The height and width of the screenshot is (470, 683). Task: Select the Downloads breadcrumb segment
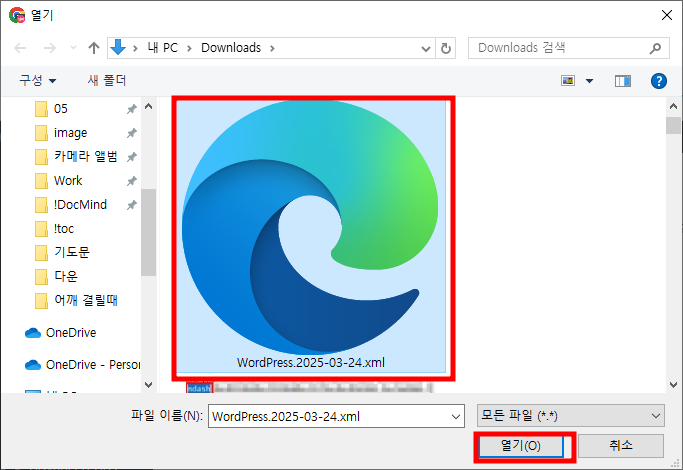tap(231, 47)
